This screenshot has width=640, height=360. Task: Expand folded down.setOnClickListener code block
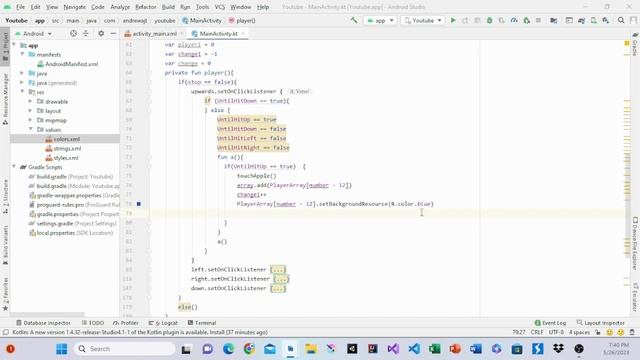coord(278,288)
